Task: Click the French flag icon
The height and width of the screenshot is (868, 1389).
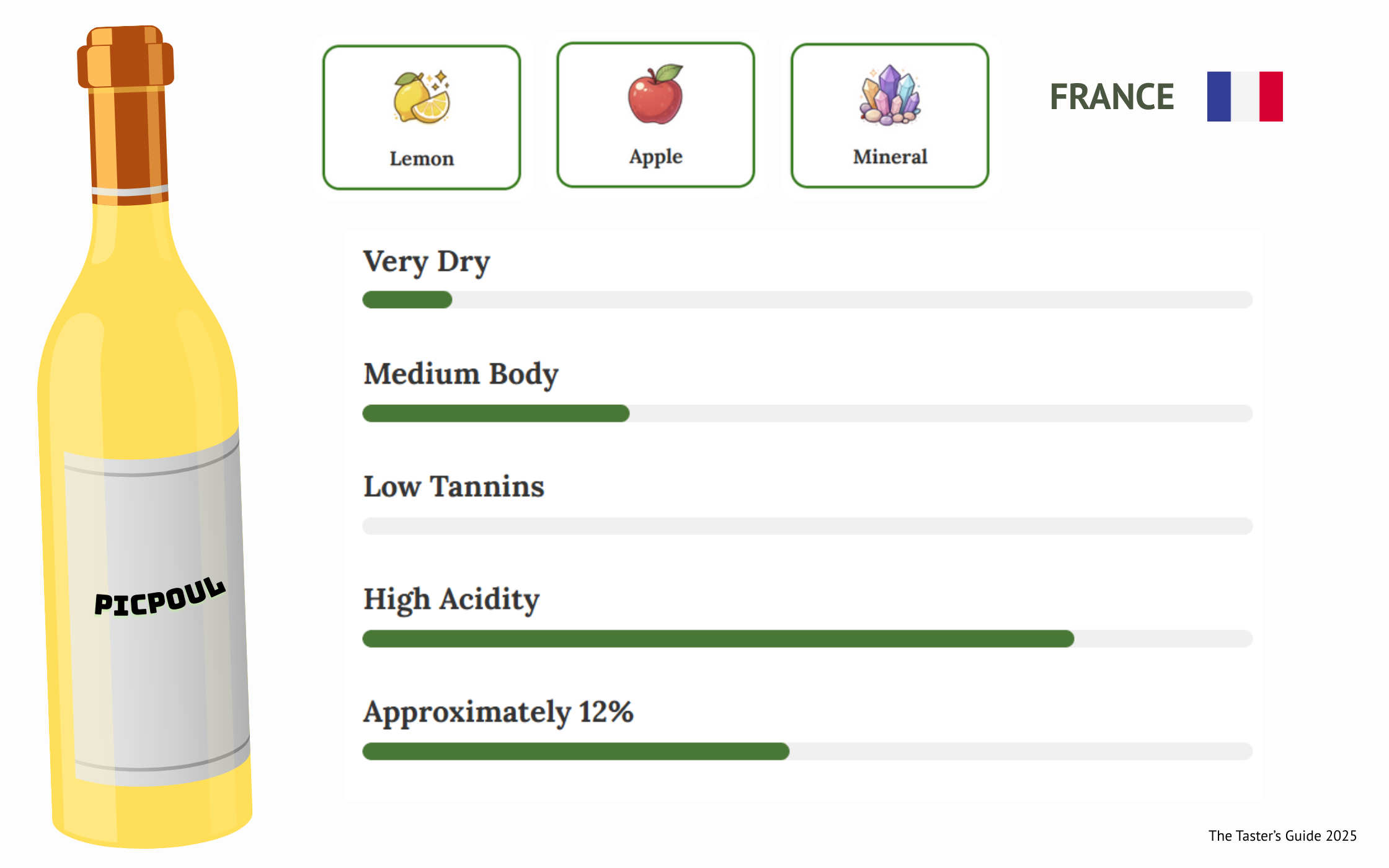Action: (1245, 97)
